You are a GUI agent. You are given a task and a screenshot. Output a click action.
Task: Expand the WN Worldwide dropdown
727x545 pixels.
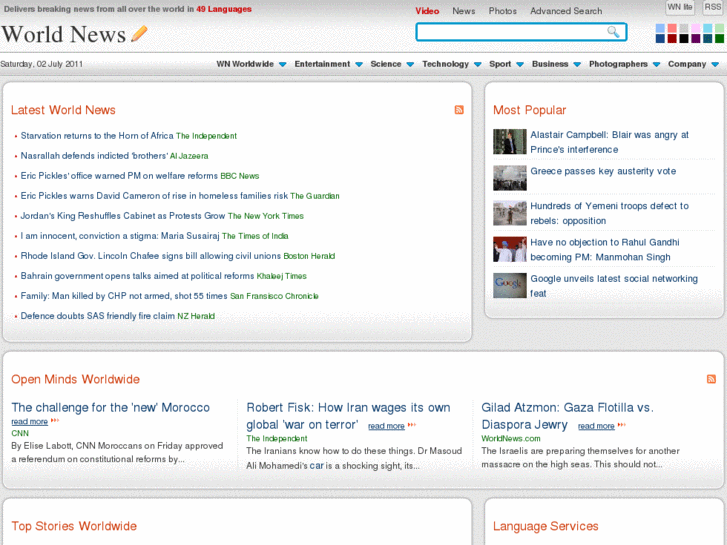pyautogui.click(x=282, y=64)
